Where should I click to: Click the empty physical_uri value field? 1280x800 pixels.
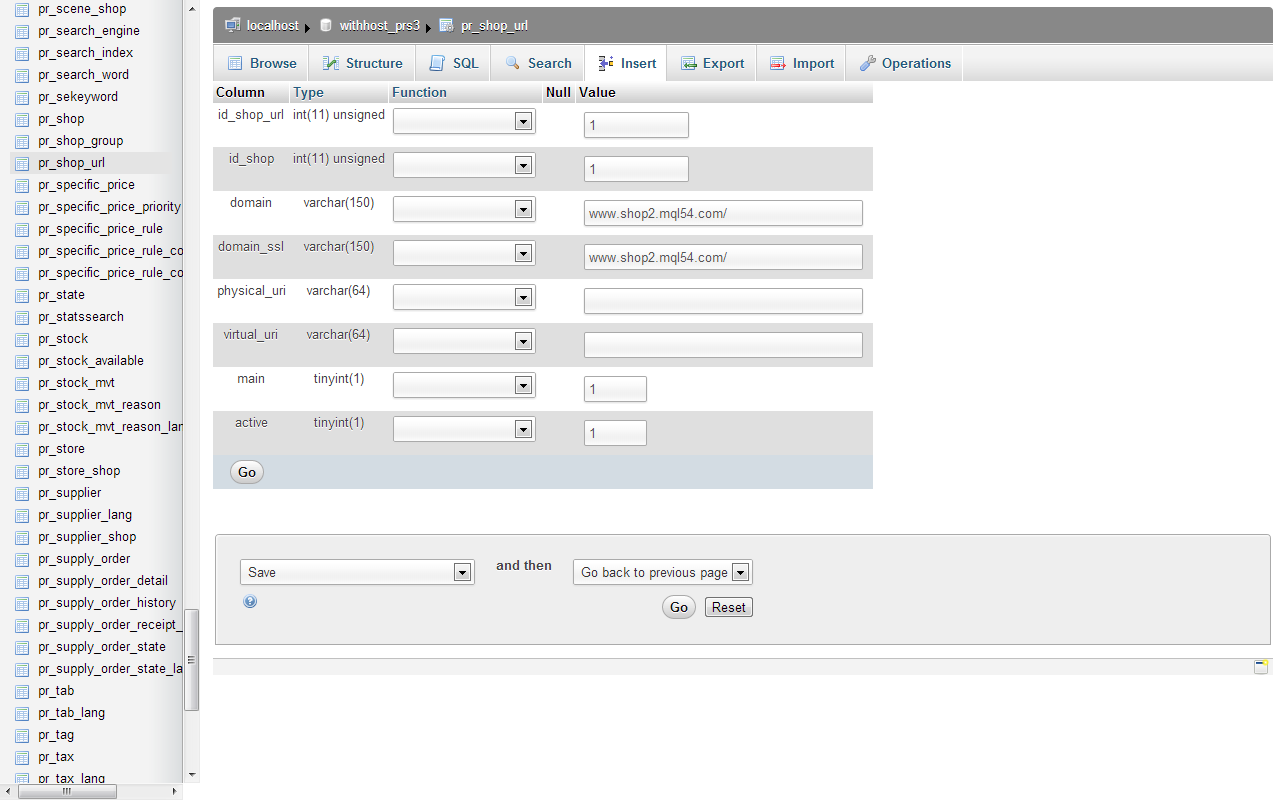pos(723,301)
